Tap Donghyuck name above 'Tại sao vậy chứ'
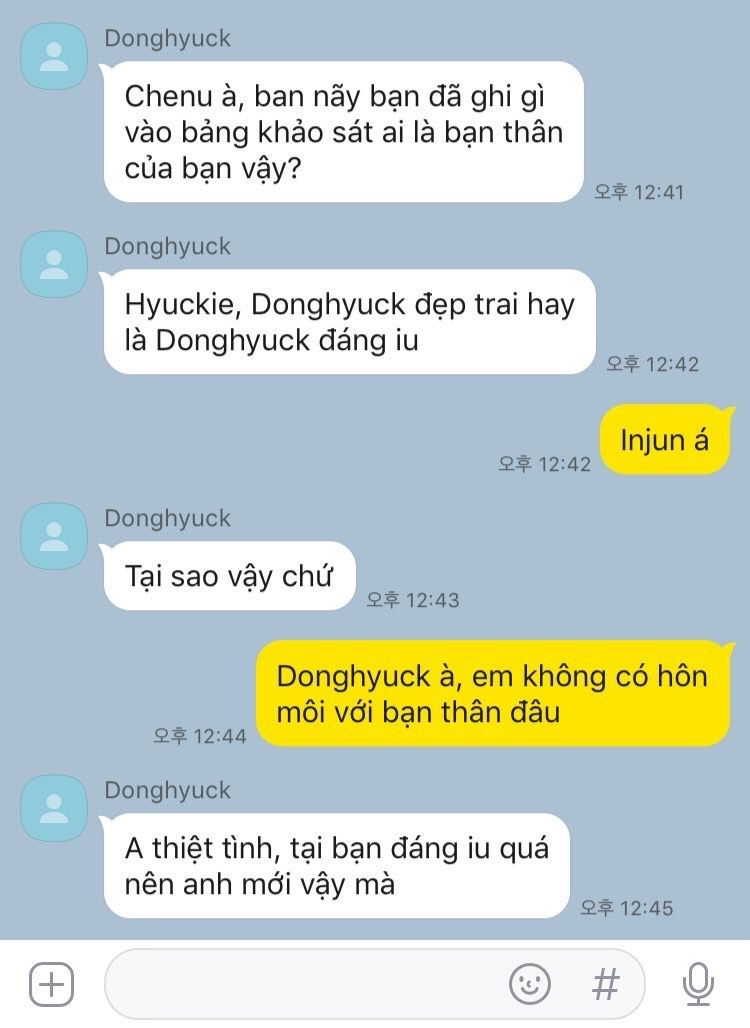The height and width of the screenshot is (1028, 750). [168, 518]
